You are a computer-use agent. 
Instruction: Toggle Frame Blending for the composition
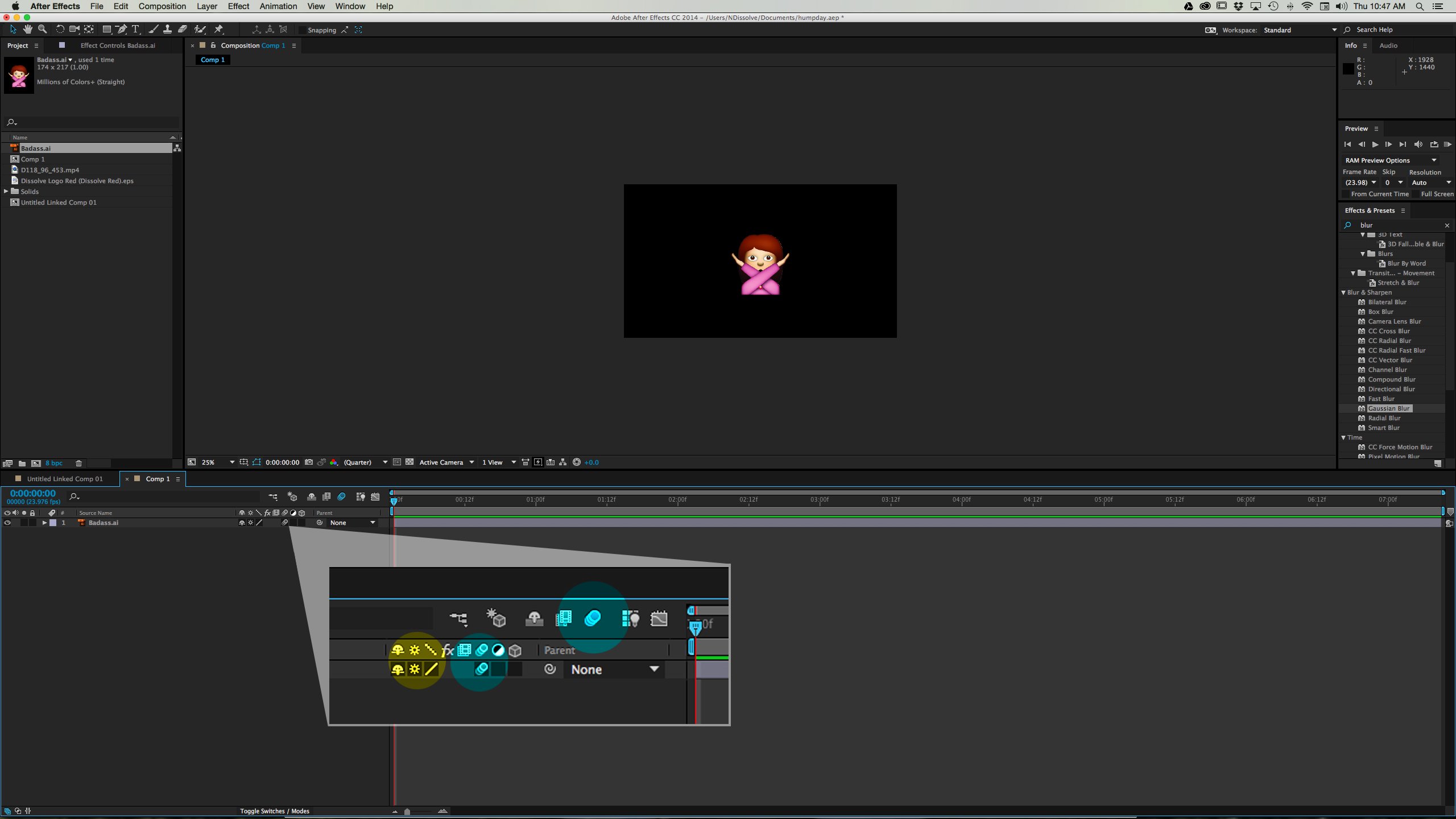[x=326, y=497]
